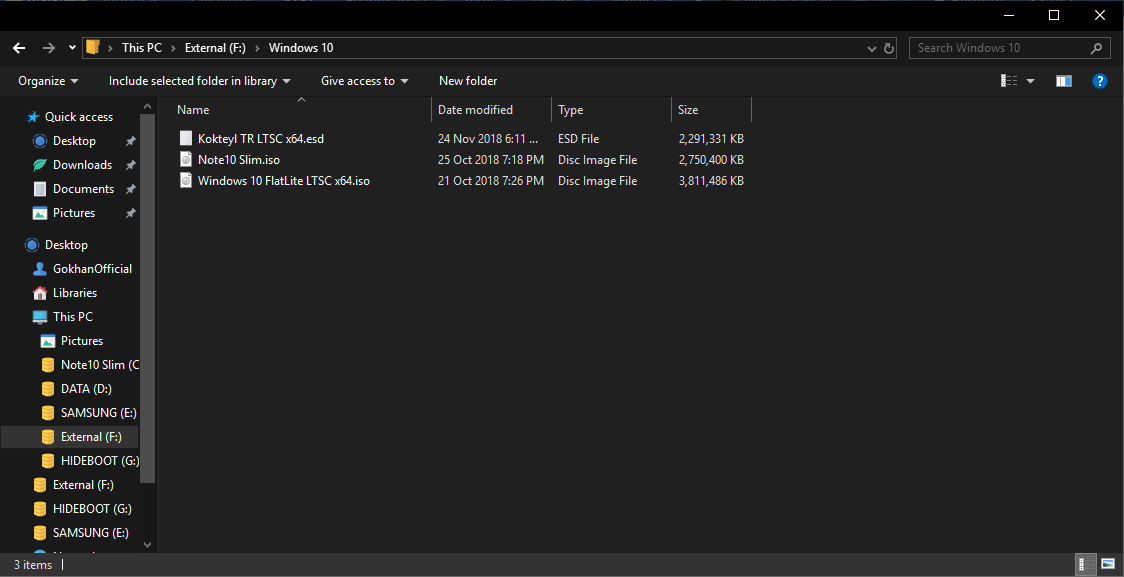
Task: Click the Forward navigation arrow
Action: coord(49,48)
